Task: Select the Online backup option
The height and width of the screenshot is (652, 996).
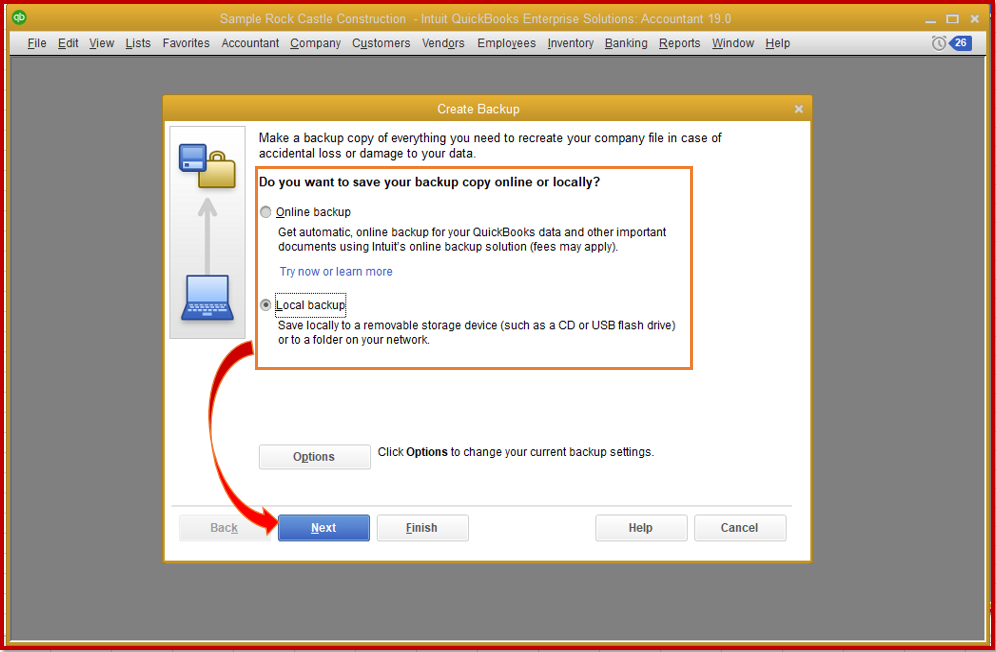Action: point(266,211)
